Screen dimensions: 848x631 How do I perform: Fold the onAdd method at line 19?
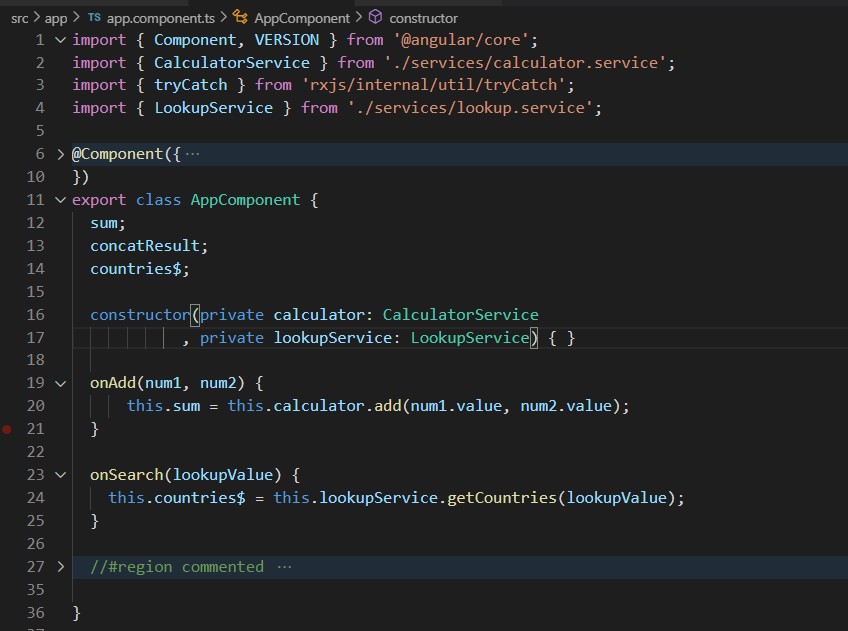coord(61,383)
